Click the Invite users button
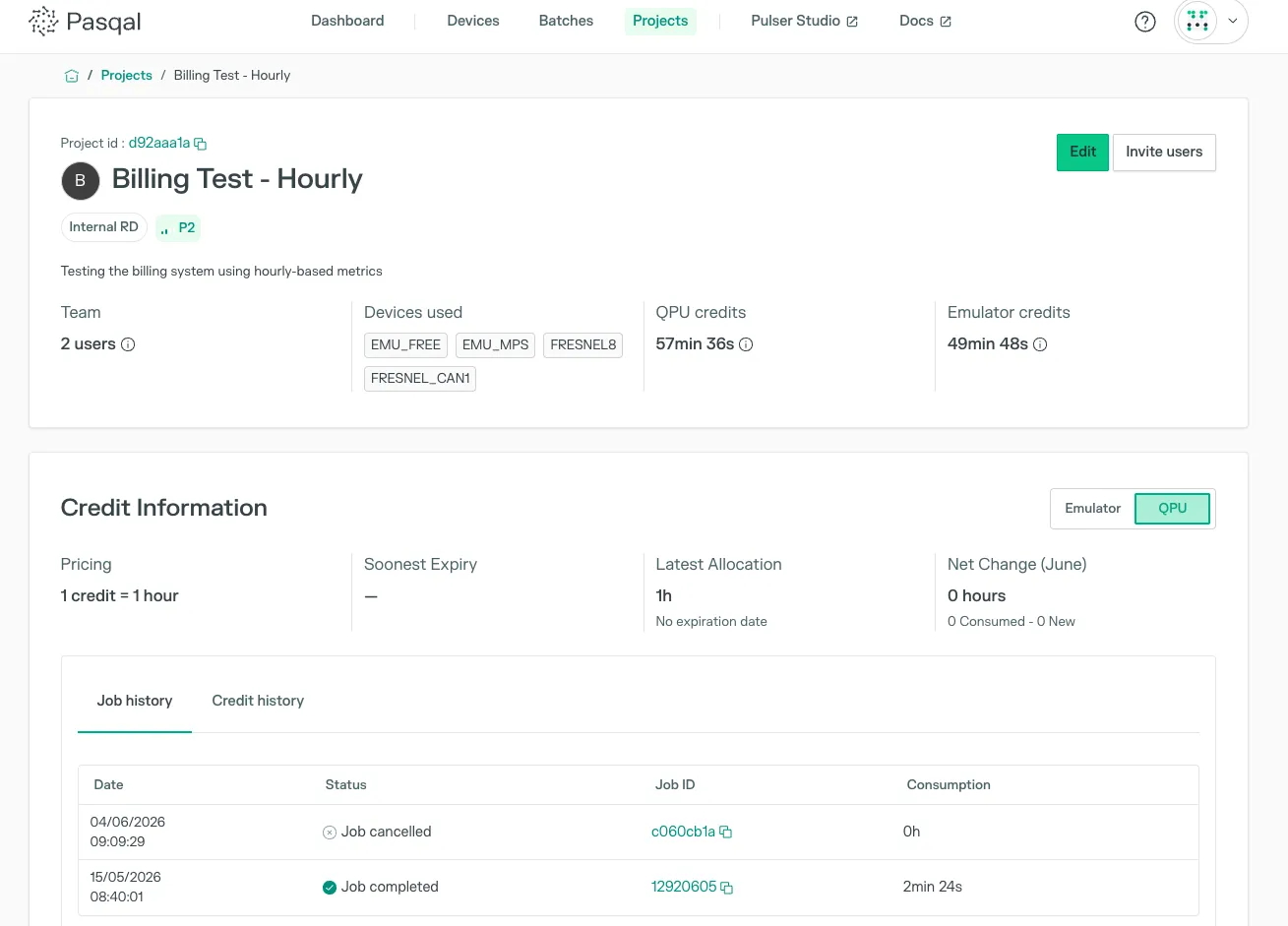This screenshot has width=1288, height=926. pyautogui.click(x=1164, y=153)
